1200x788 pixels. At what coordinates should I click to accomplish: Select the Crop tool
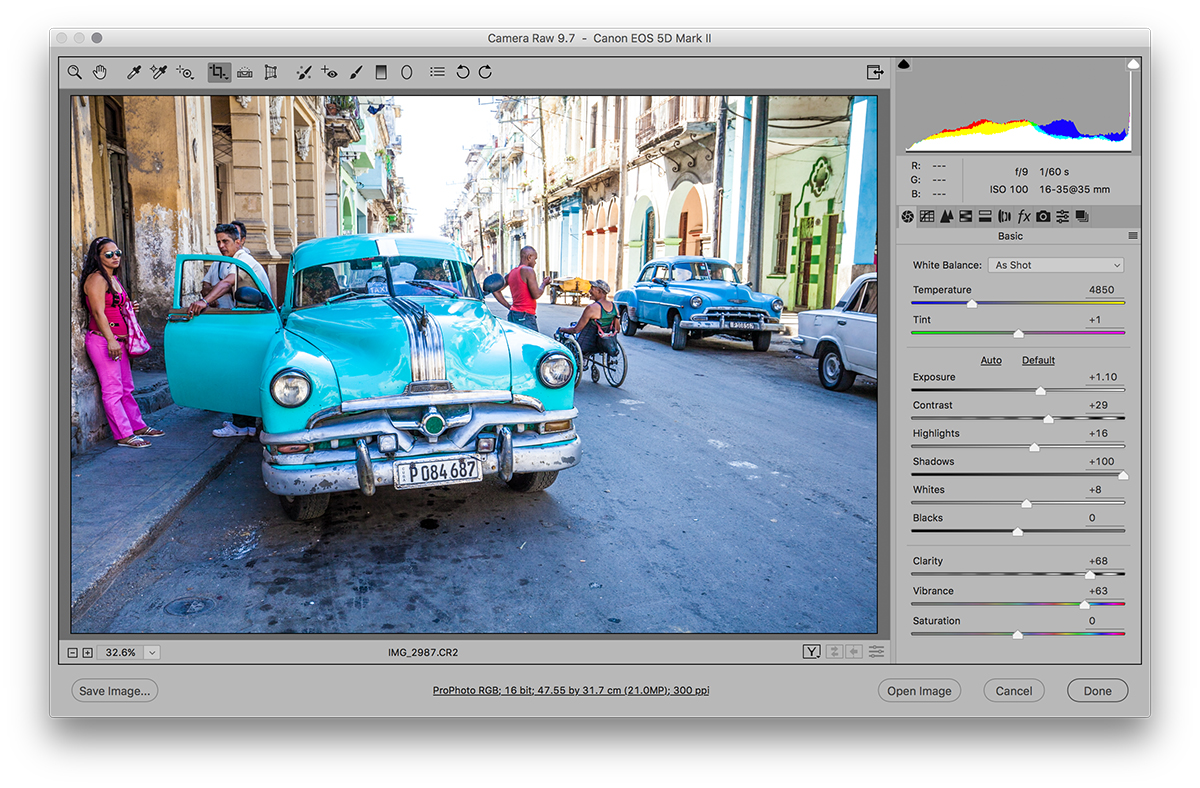click(218, 71)
